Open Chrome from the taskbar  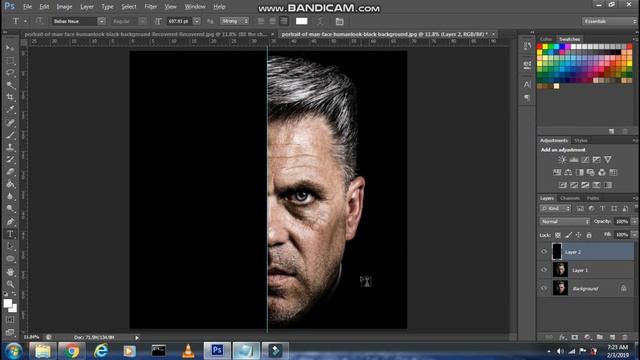coord(71,351)
